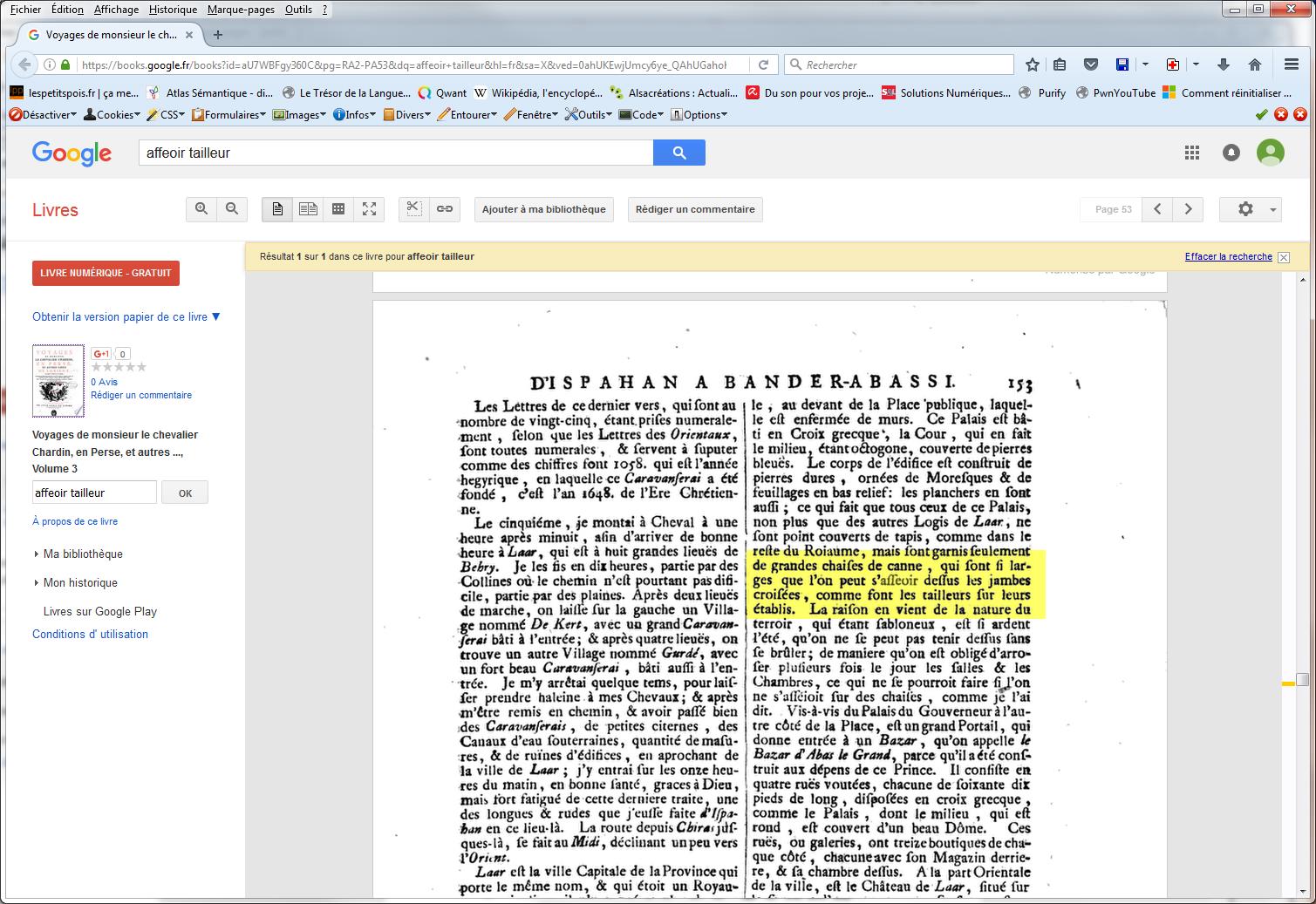The image size is (1316, 904).
Task: Click the in-book search field in sidebar
Action: tap(94, 493)
